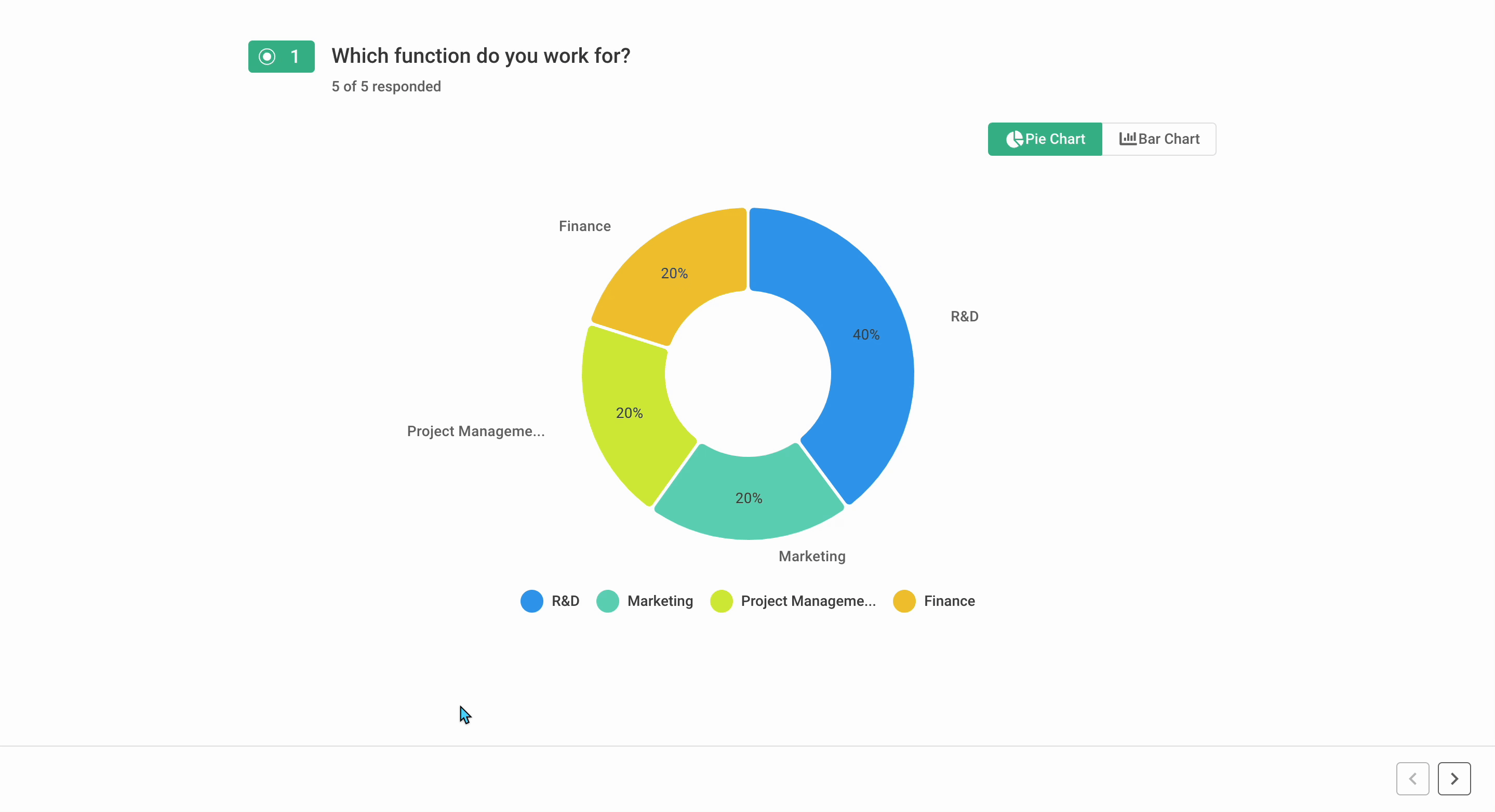Click the question title 'Which function do you work for?'
The width and height of the screenshot is (1495, 812).
(x=480, y=56)
